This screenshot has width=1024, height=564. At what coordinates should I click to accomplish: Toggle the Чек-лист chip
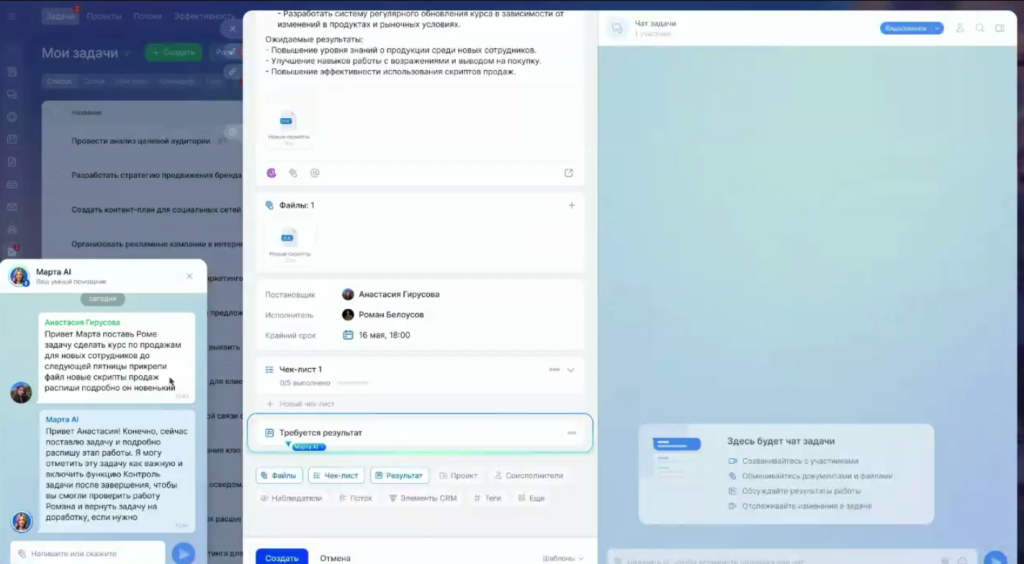336,476
